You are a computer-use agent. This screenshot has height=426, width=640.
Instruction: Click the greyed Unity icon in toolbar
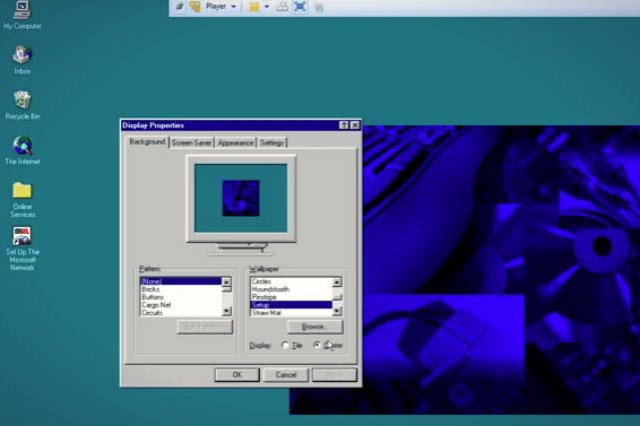[x=319, y=7]
